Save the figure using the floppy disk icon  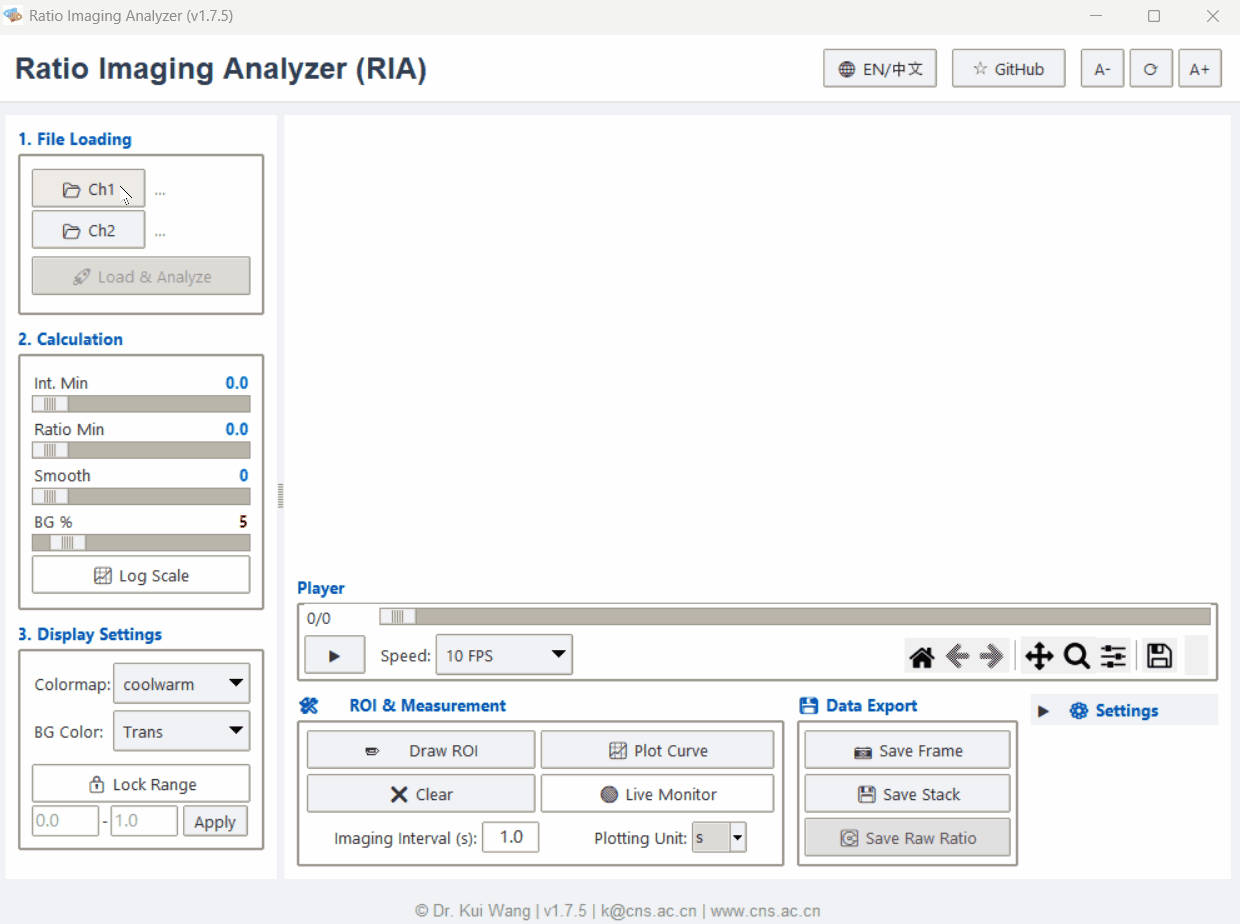pos(1158,655)
